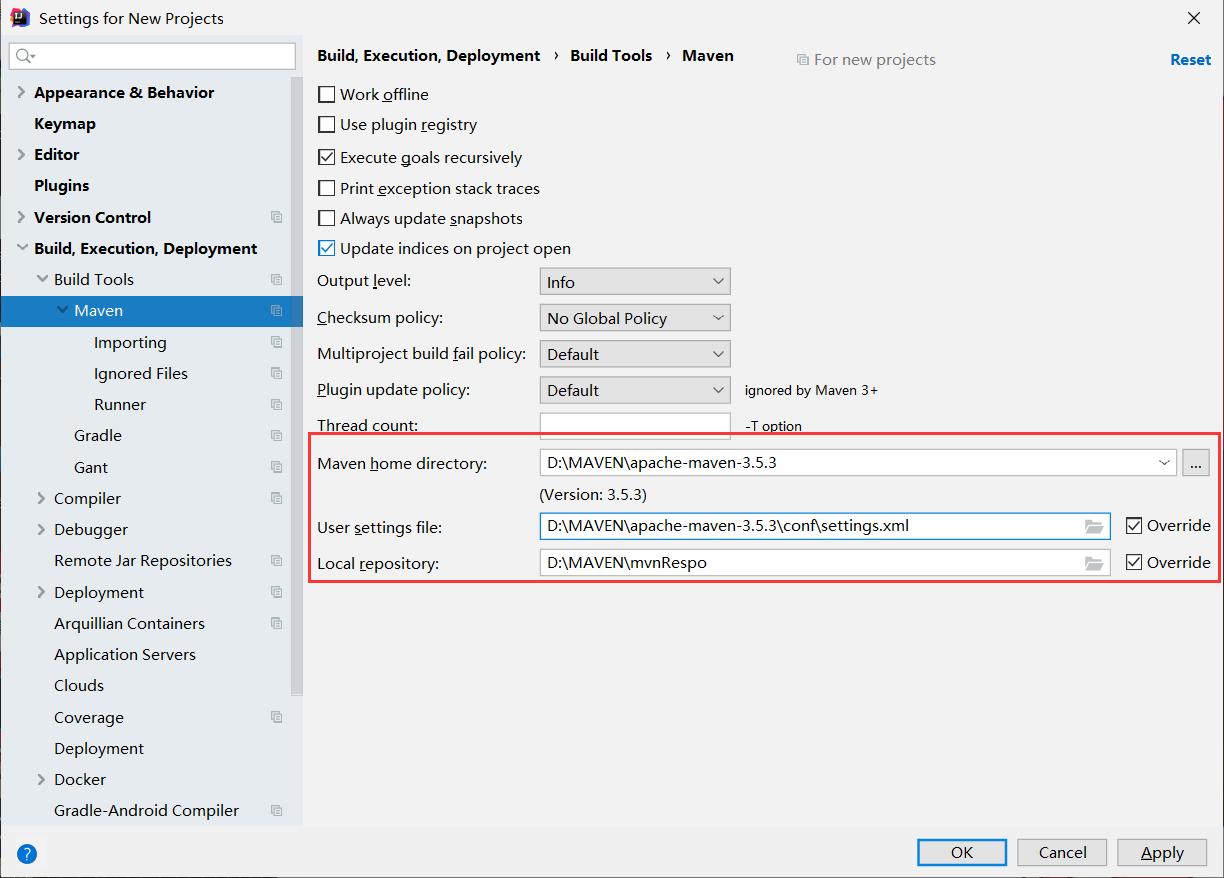Screen dimensions: 1224x878
Task: Check Always update snapshots
Action: pyautogui.click(x=326, y=218)
